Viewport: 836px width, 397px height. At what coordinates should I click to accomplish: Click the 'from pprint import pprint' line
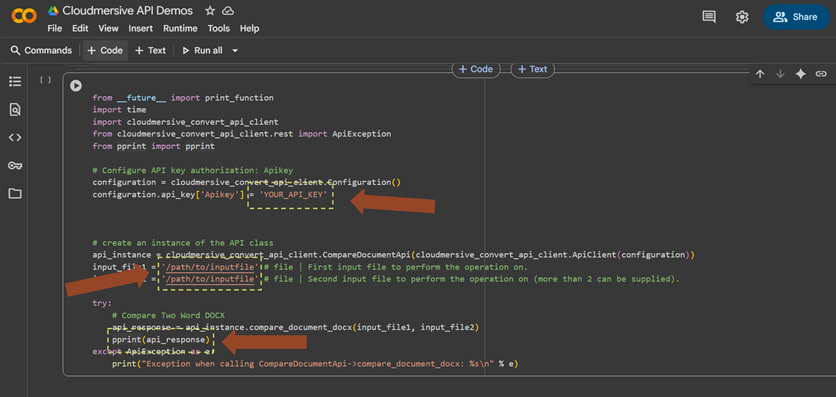[x=155, y=146]
